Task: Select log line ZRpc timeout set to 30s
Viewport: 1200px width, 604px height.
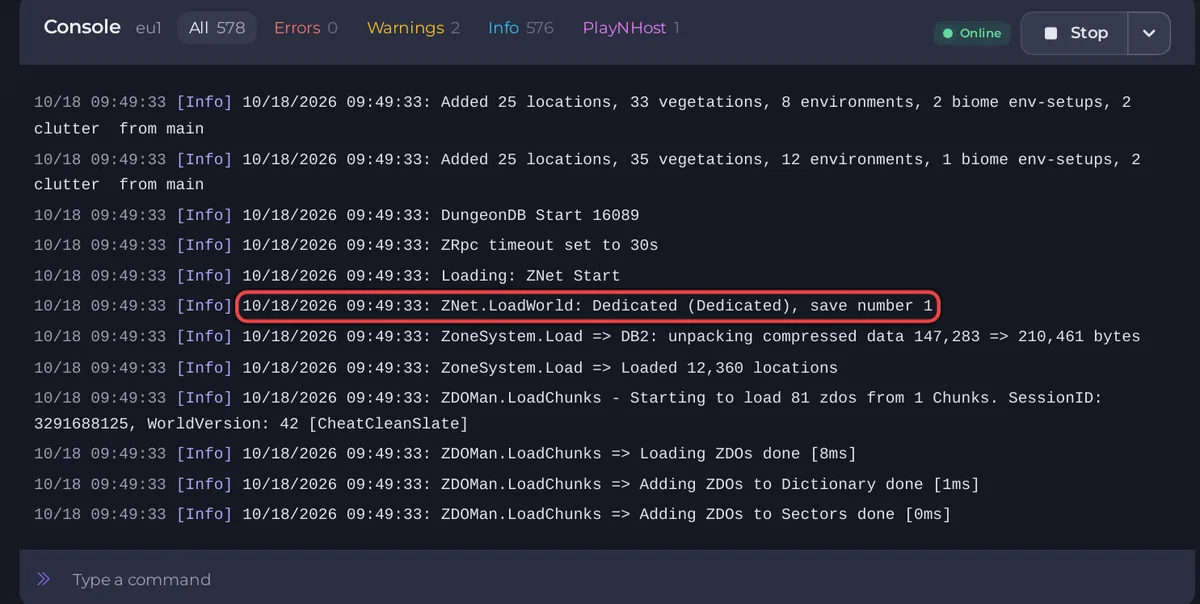Action: click(346, 245)
